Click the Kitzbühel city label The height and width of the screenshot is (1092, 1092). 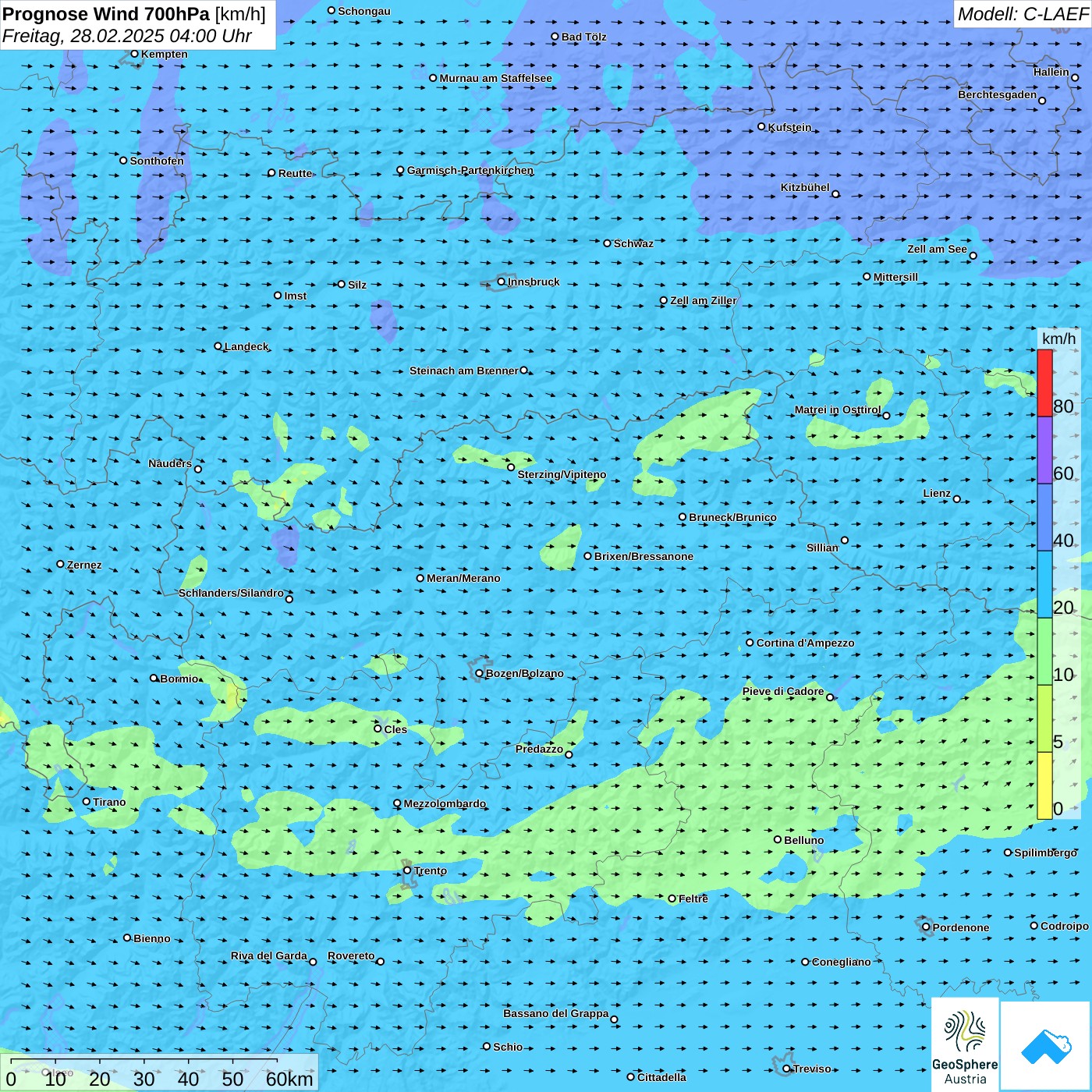tap(805, 187)
